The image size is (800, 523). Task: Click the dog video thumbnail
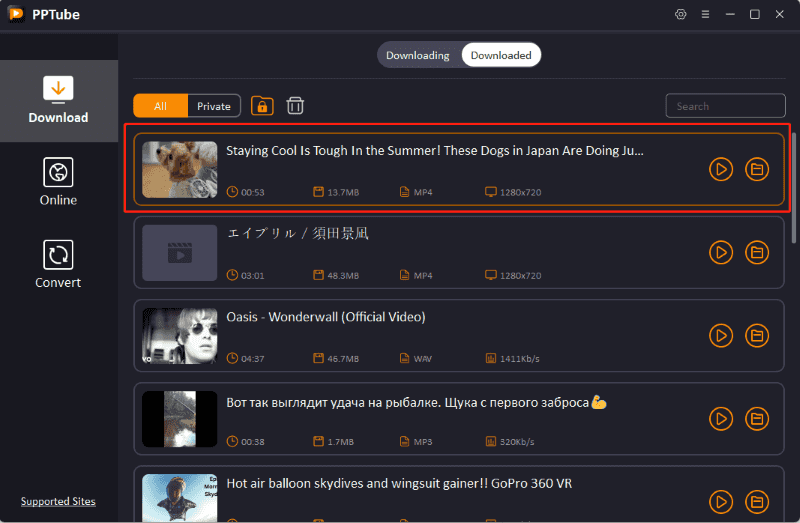click(180, 169)
